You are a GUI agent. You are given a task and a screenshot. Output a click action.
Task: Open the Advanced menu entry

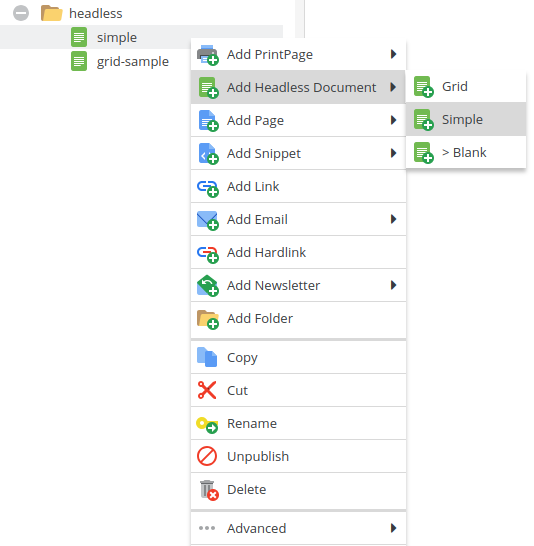298,529
